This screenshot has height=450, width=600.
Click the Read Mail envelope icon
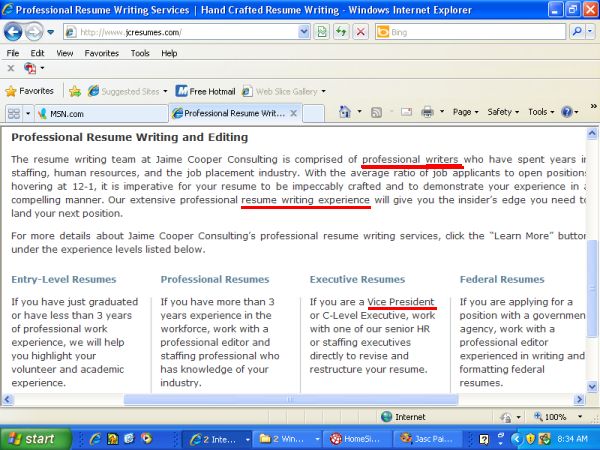(x=406, y=112)
